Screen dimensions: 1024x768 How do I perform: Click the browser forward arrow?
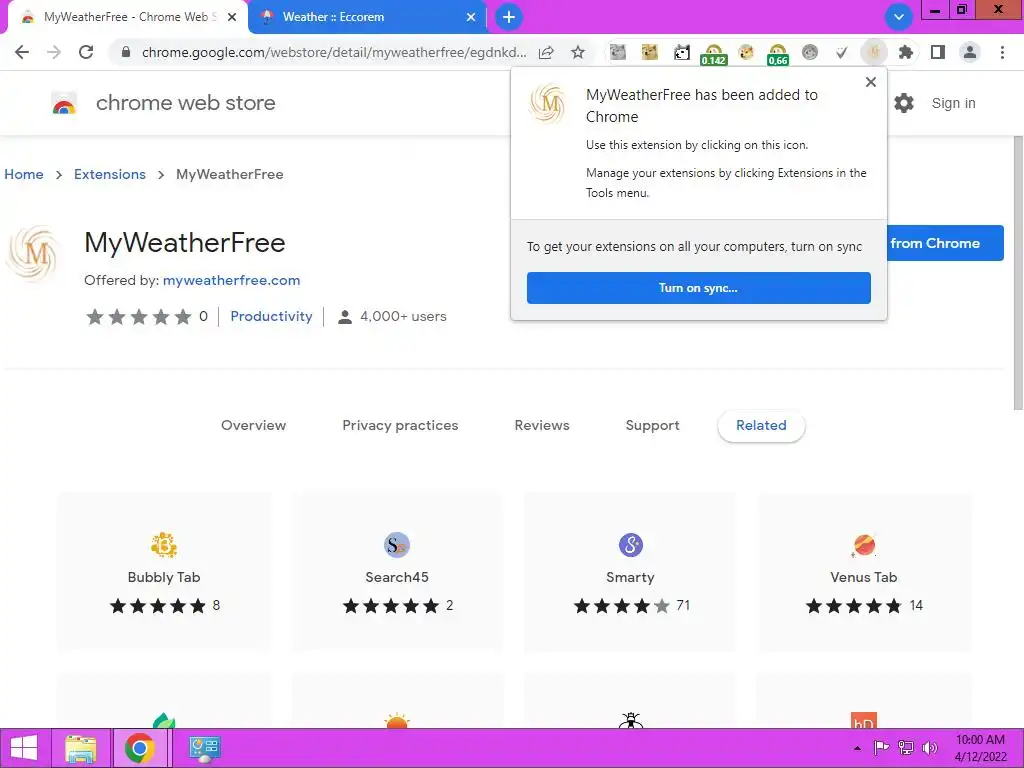54,52
